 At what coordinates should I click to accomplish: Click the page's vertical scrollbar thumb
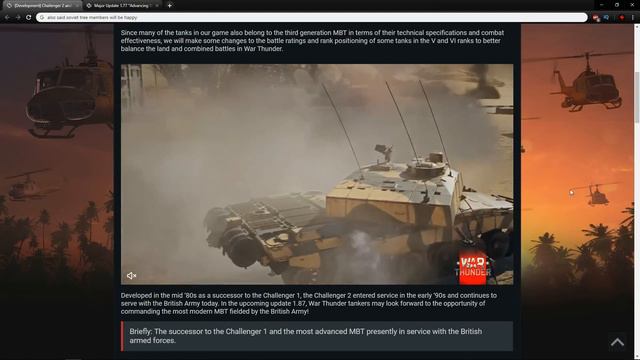pos(637,97)
